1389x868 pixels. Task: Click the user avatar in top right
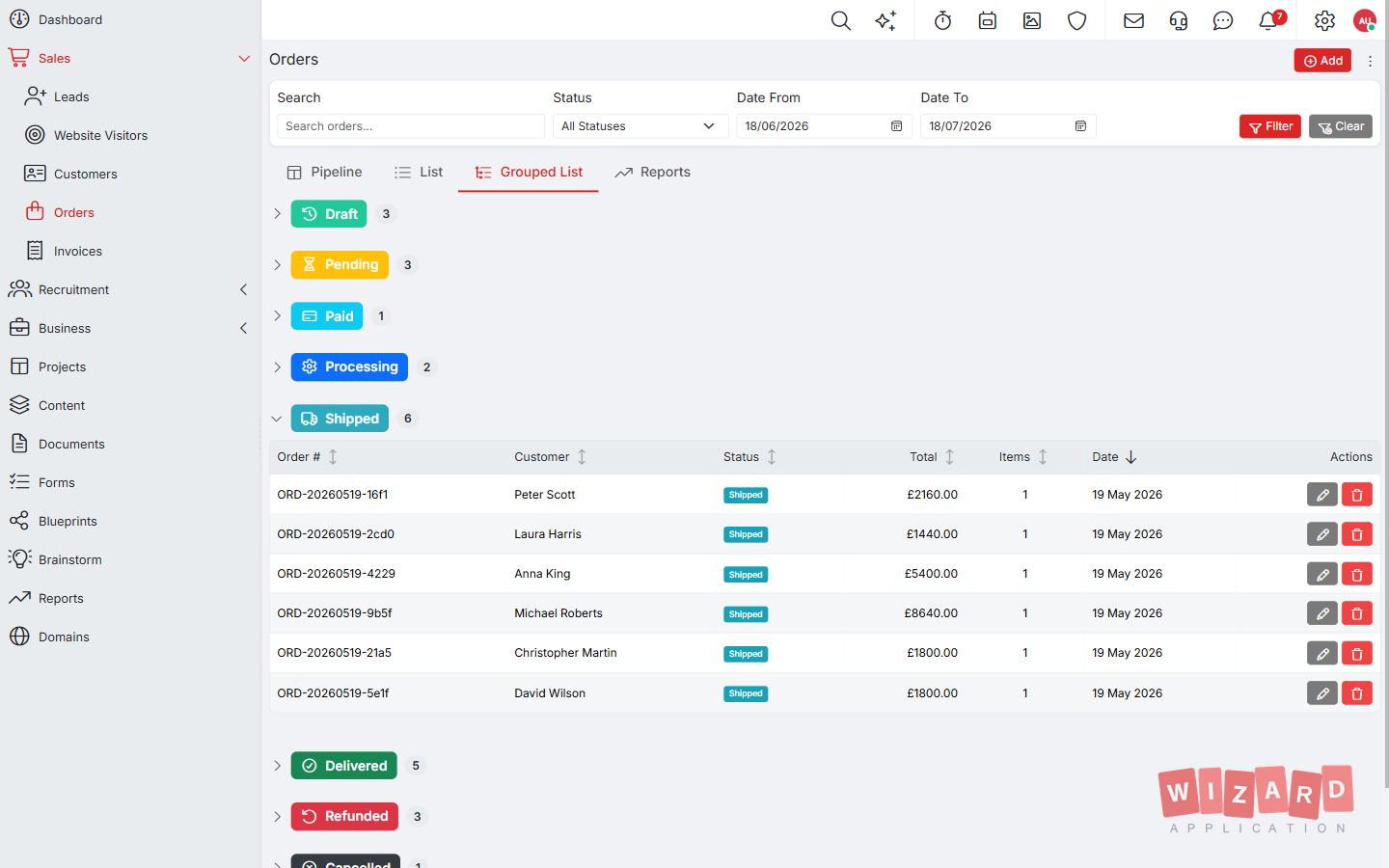tap(1365, 20)
